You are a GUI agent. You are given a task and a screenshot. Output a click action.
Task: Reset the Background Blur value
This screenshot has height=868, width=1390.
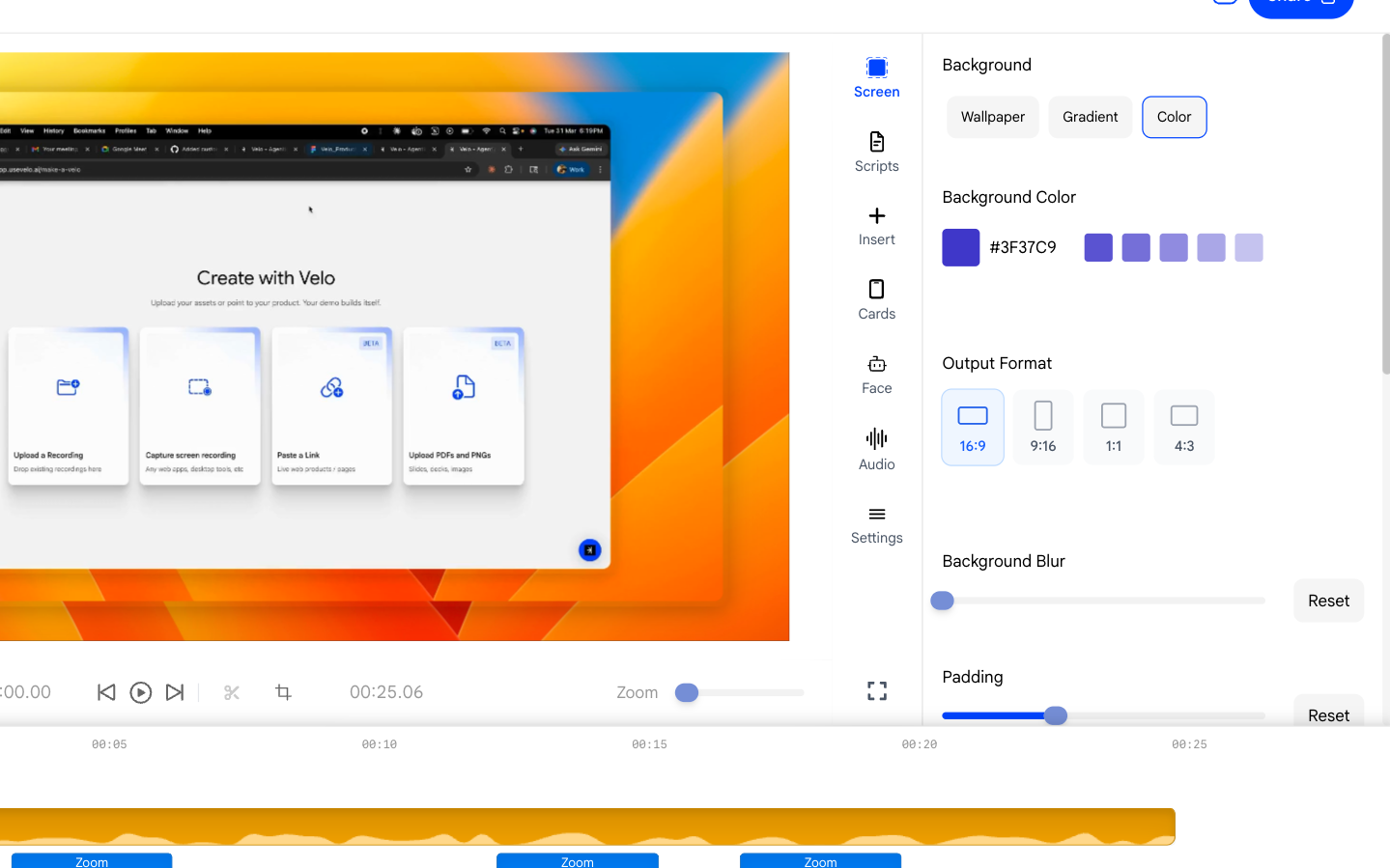click(x=1328, y=601)
